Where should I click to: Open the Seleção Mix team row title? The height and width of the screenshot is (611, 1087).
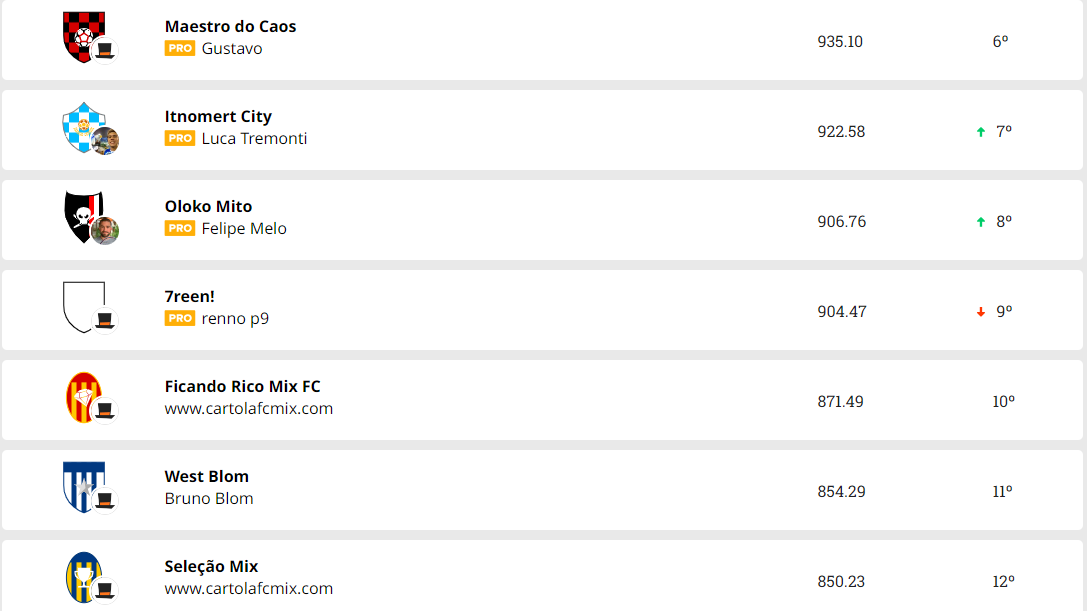[x=211, y=567]
